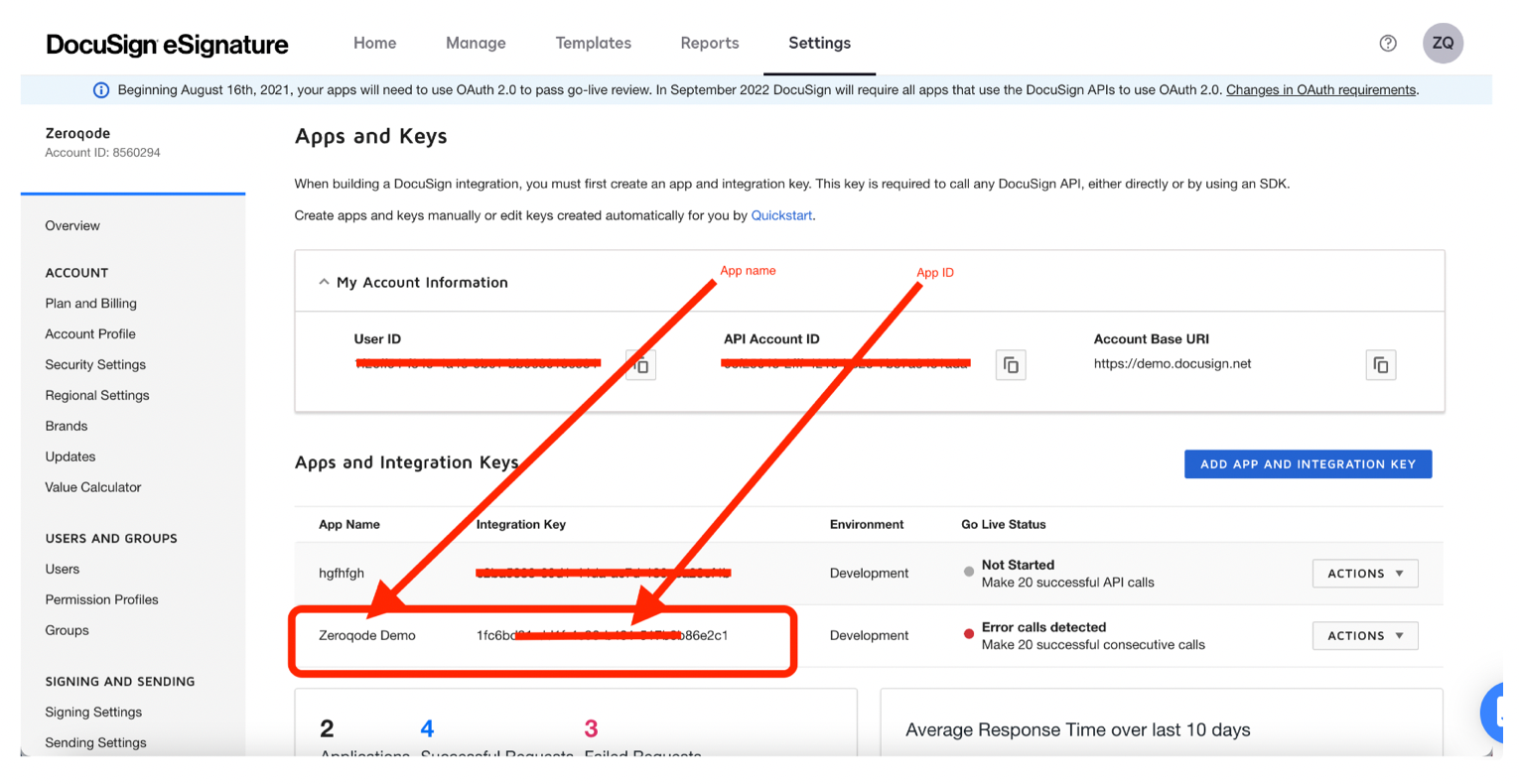Click Add App and Integration Key button
This screenshot has height=784, width=1519.
1308,464
